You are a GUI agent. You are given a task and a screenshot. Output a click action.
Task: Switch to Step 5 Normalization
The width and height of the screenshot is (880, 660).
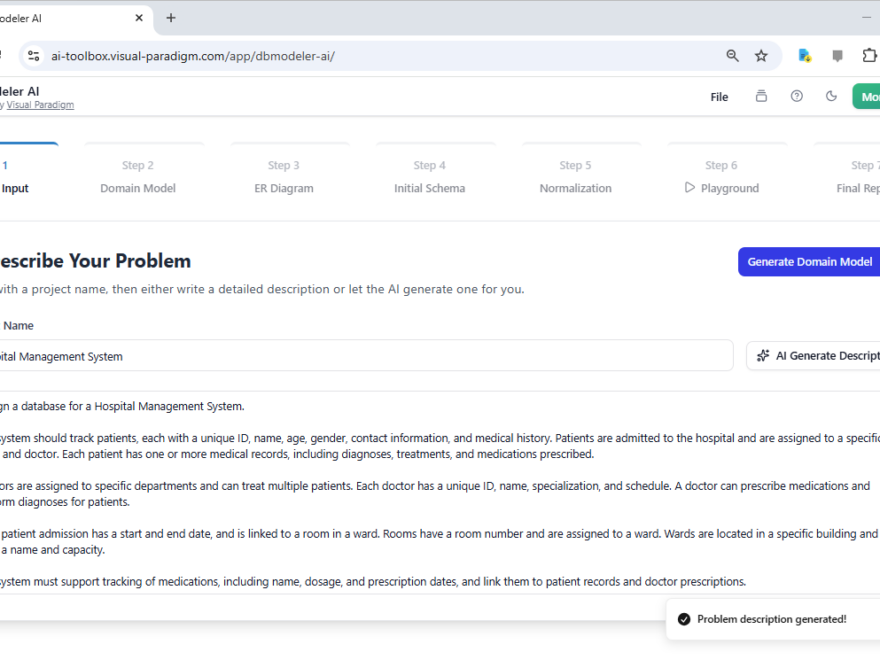point(576,188)
